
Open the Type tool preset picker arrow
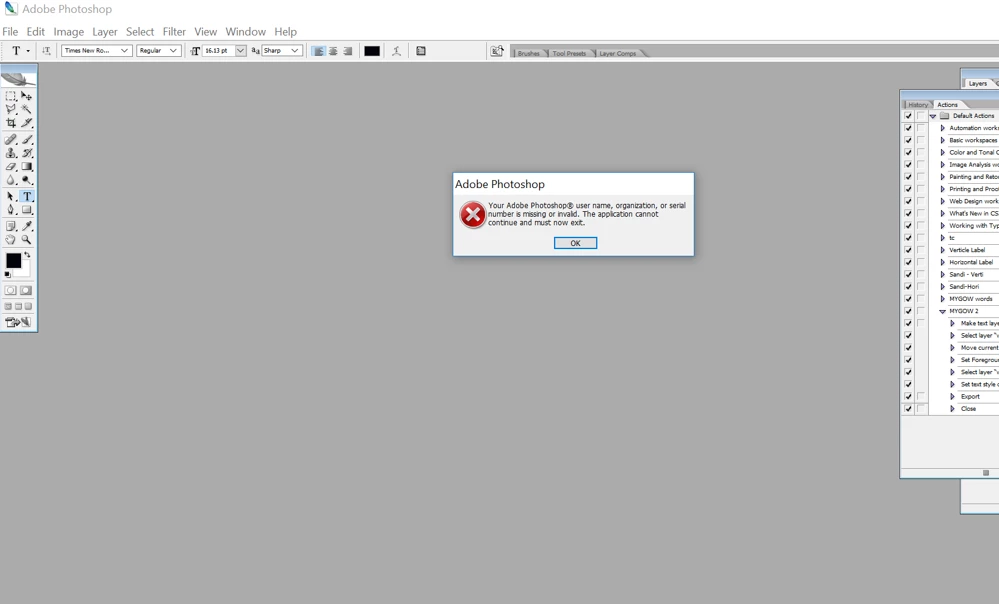[x=28, y=51]
